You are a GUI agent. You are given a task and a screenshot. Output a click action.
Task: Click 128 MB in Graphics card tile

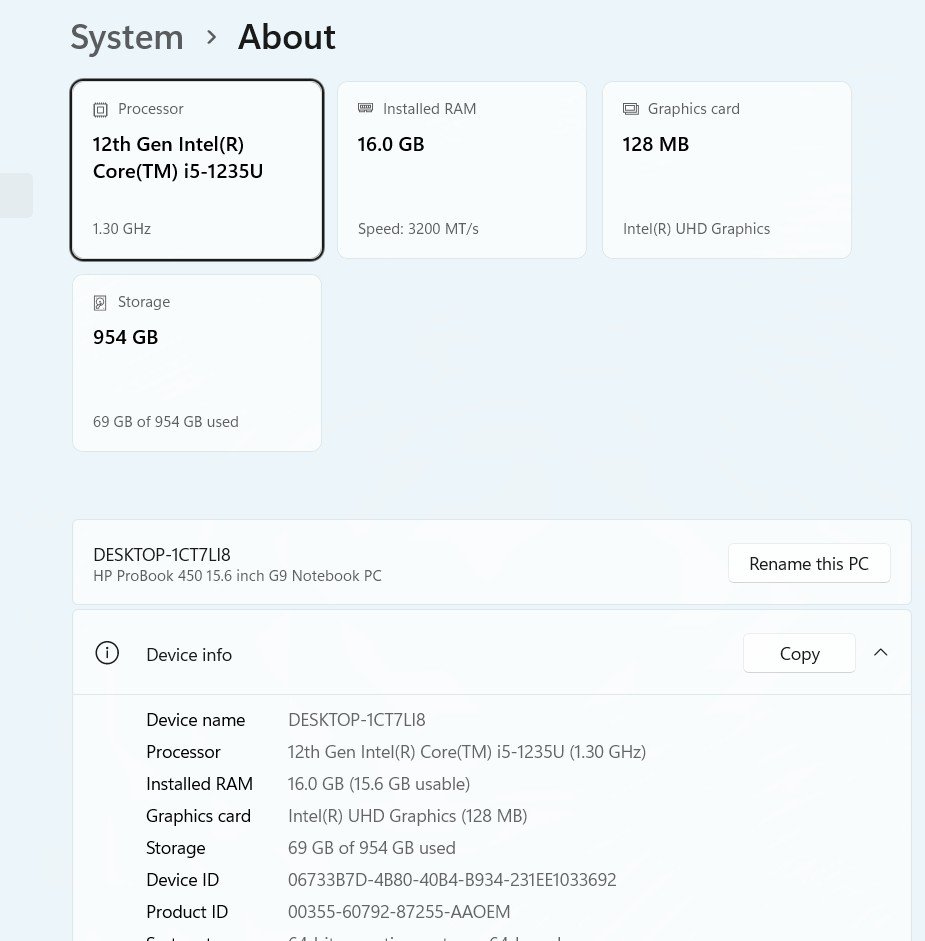point(655,144)
